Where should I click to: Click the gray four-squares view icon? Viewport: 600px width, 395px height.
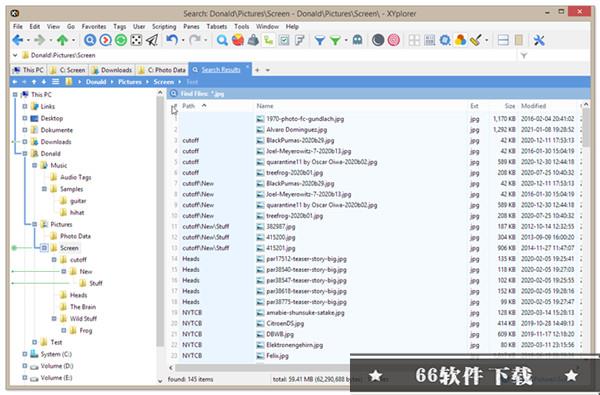pyautogui.click(x=414, y=40)
